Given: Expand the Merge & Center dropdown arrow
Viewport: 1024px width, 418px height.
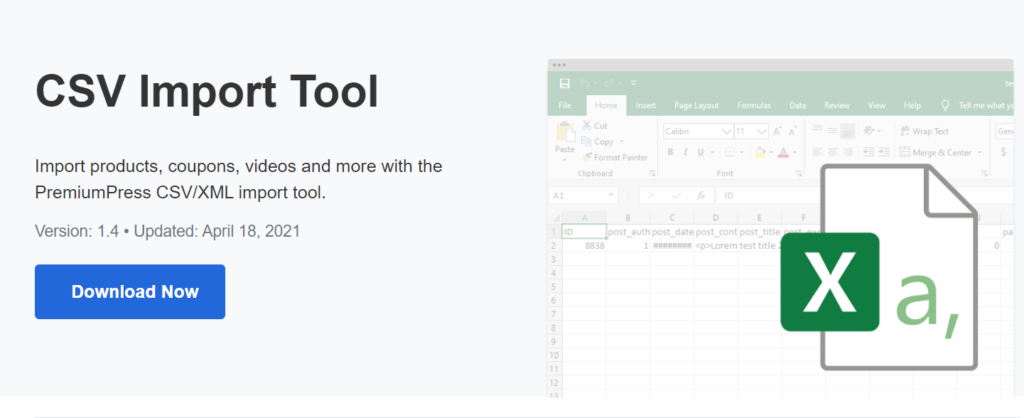Looking at the screenshot, I should coord(980,152).
